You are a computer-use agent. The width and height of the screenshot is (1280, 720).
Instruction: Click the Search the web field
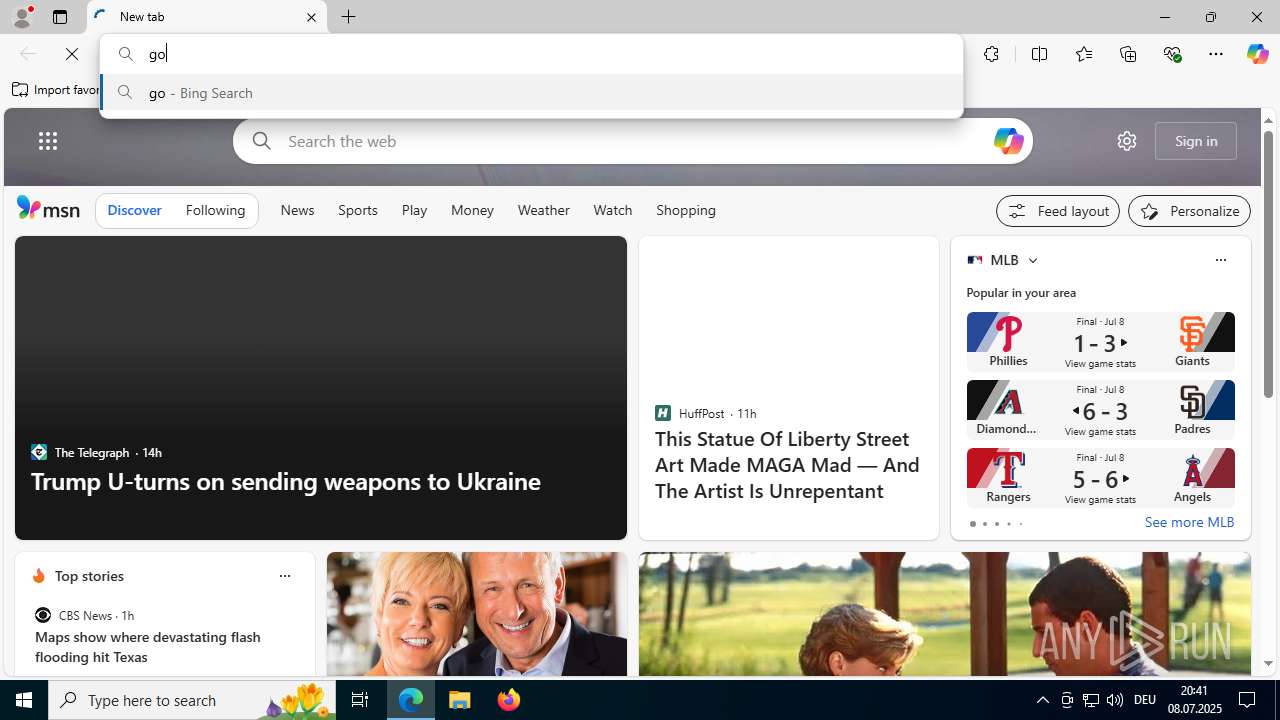point(633,141)
